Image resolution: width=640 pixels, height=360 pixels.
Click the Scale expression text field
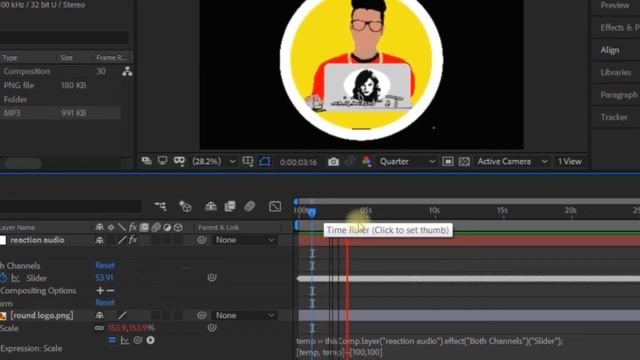point(429,347)
